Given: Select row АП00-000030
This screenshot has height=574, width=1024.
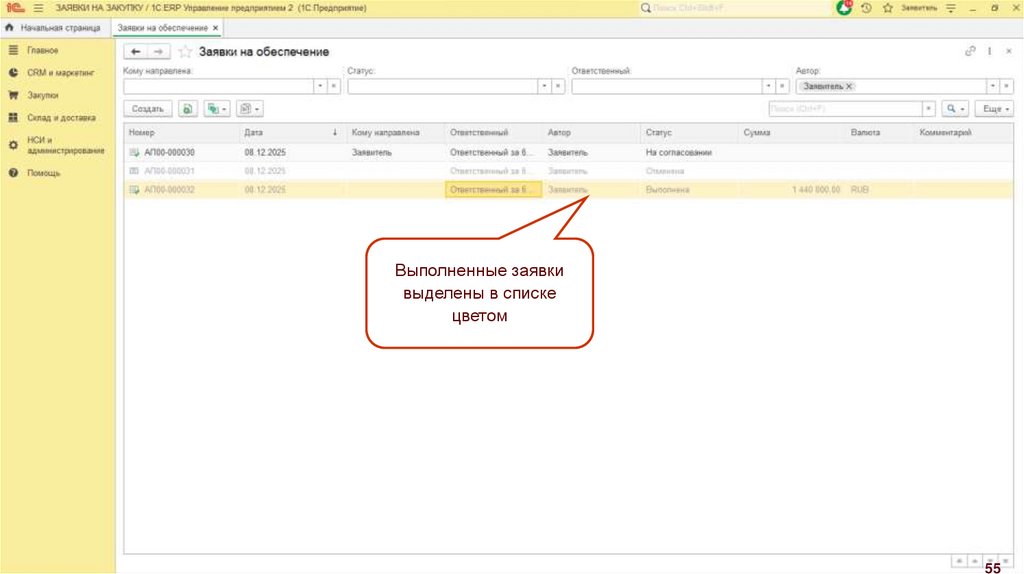Looking at the screenshot, I should (568, 152).
